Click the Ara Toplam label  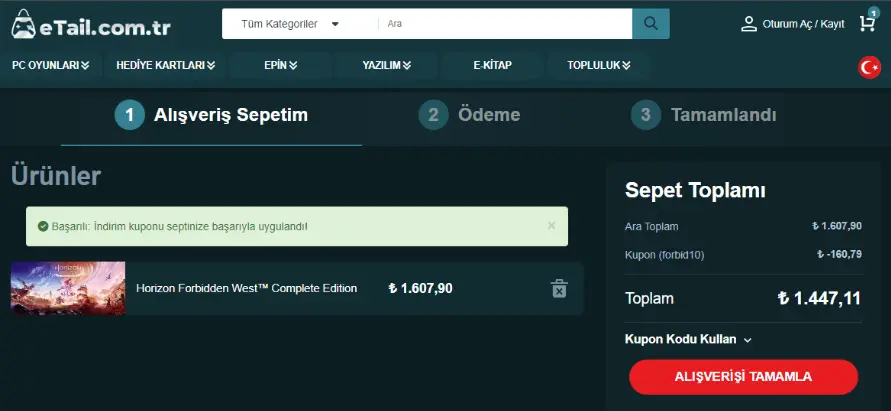click(651, 226)
